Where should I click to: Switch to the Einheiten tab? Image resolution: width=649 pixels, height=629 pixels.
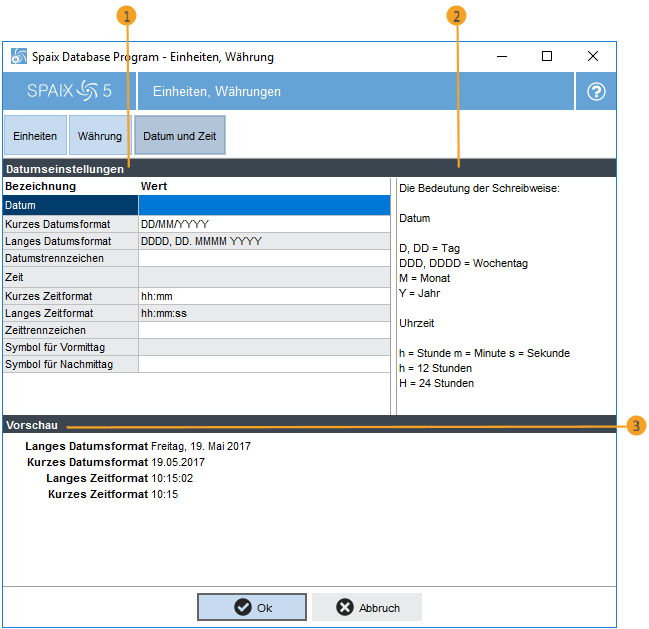tap(35, 135)
